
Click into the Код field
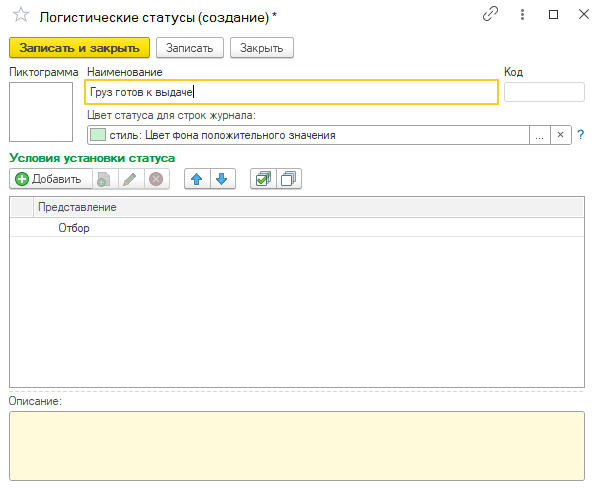(x=544, y=92)
